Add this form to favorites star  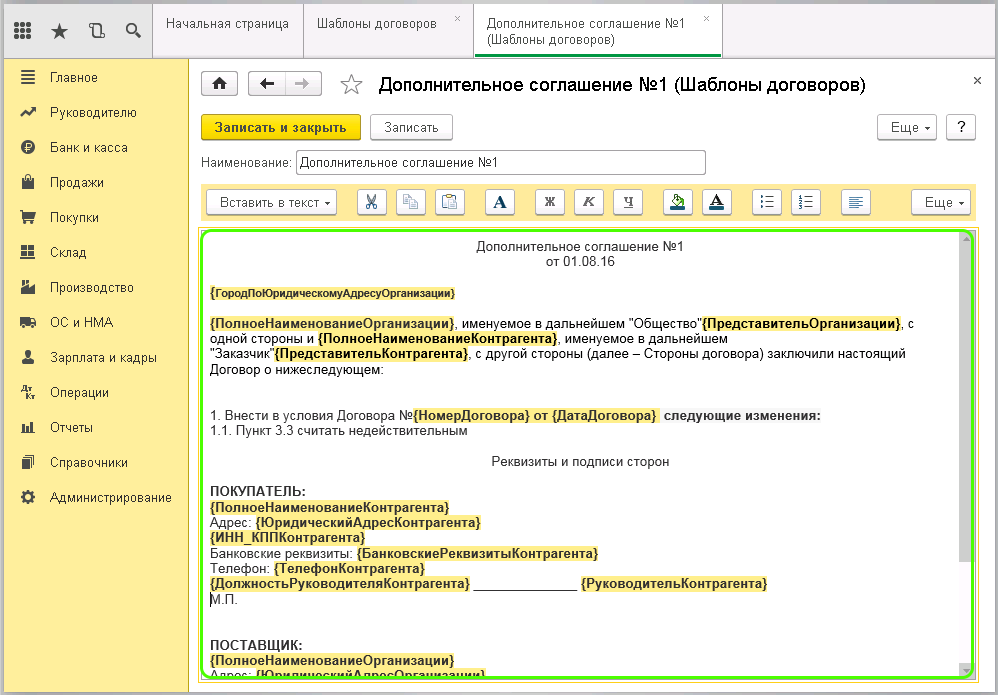click(x=351, y=85)
